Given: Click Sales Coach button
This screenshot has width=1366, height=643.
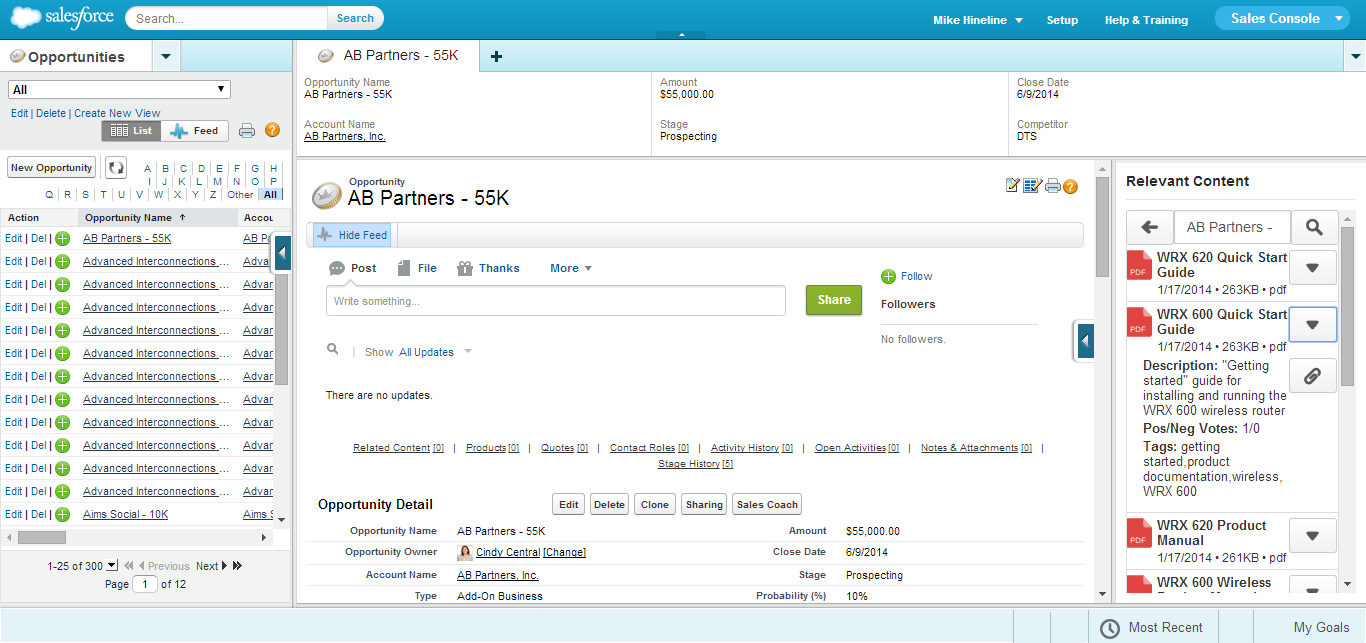Looking at the screenshot, I should 767,505.
